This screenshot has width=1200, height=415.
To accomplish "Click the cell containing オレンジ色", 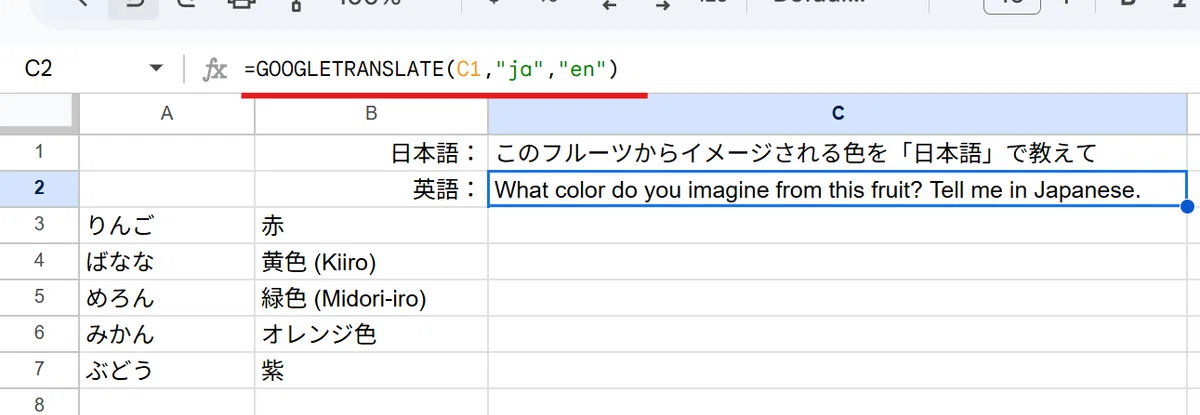I will pos(371,333).
